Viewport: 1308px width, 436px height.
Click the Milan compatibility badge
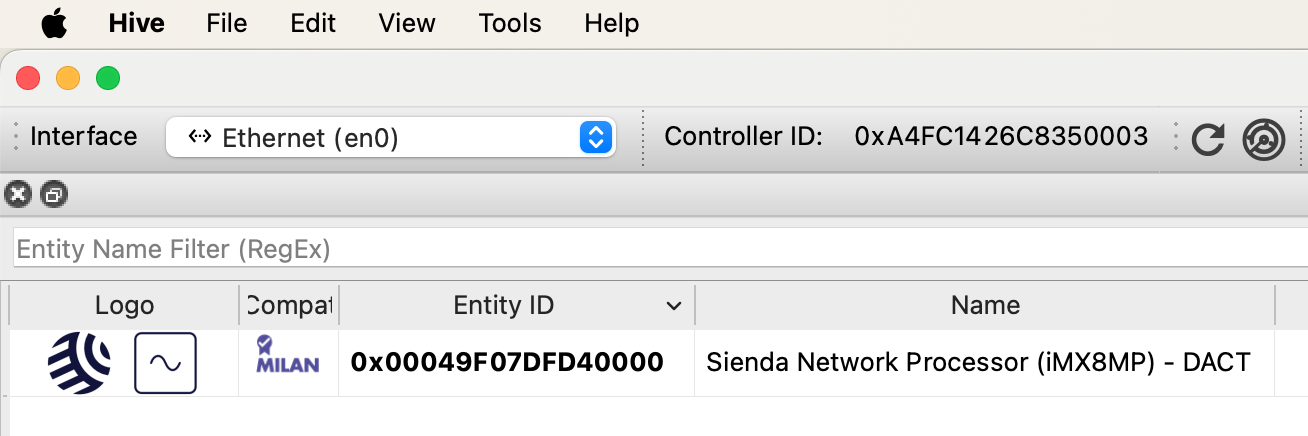(288, 355)
